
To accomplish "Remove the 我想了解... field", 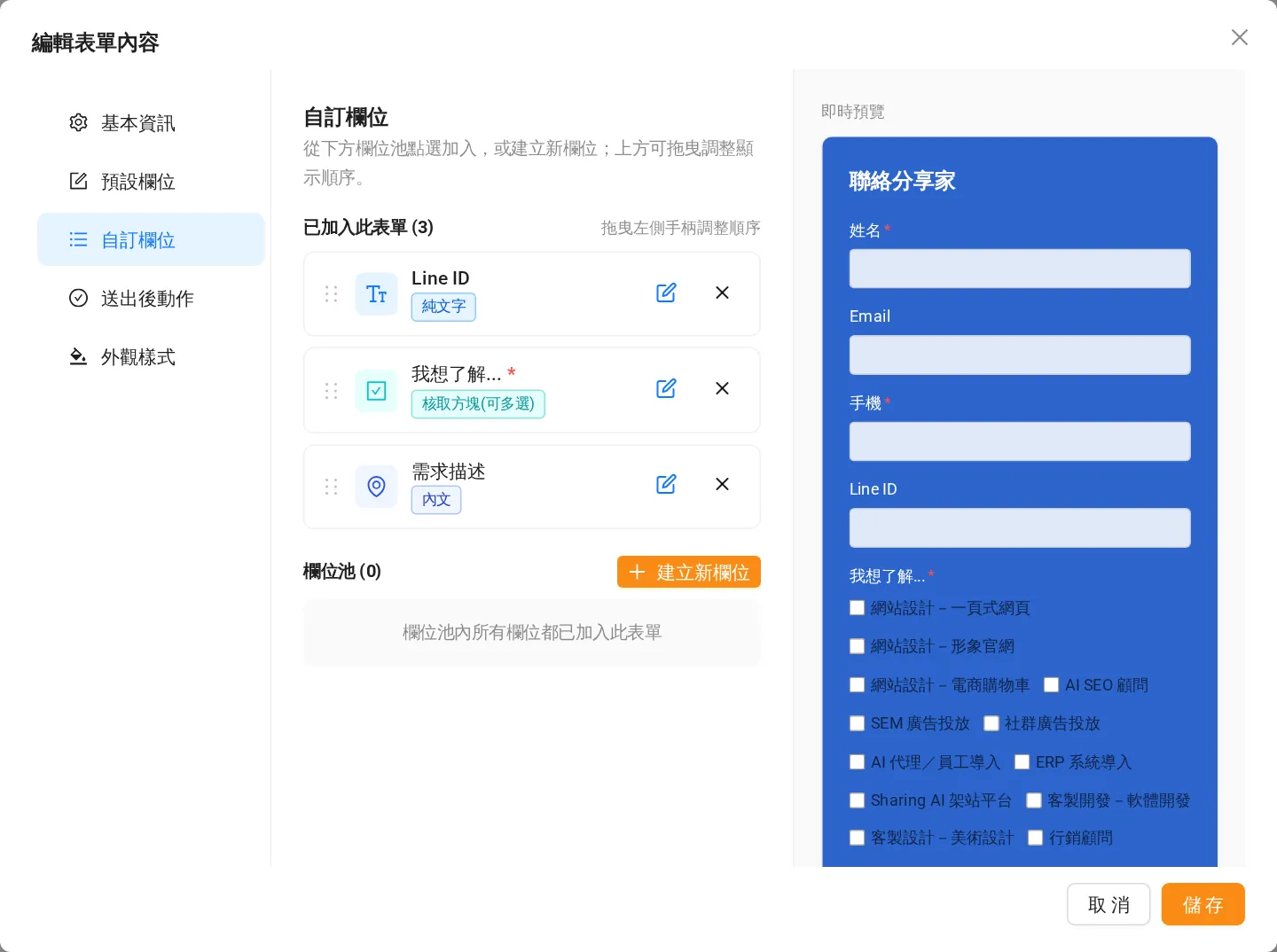I will (722, 388).
